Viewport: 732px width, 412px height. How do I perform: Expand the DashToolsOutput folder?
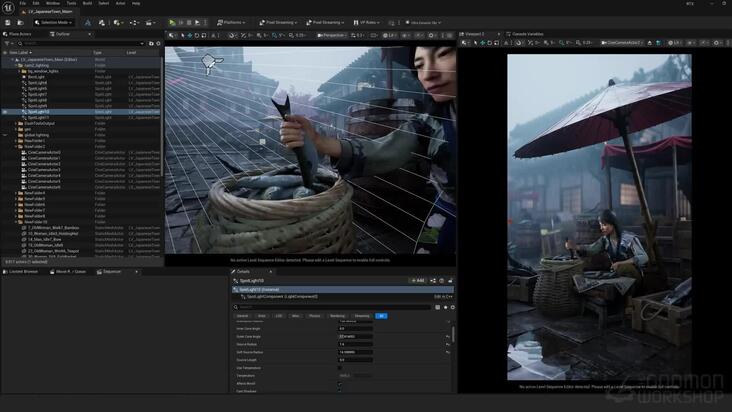coord(15,124)
